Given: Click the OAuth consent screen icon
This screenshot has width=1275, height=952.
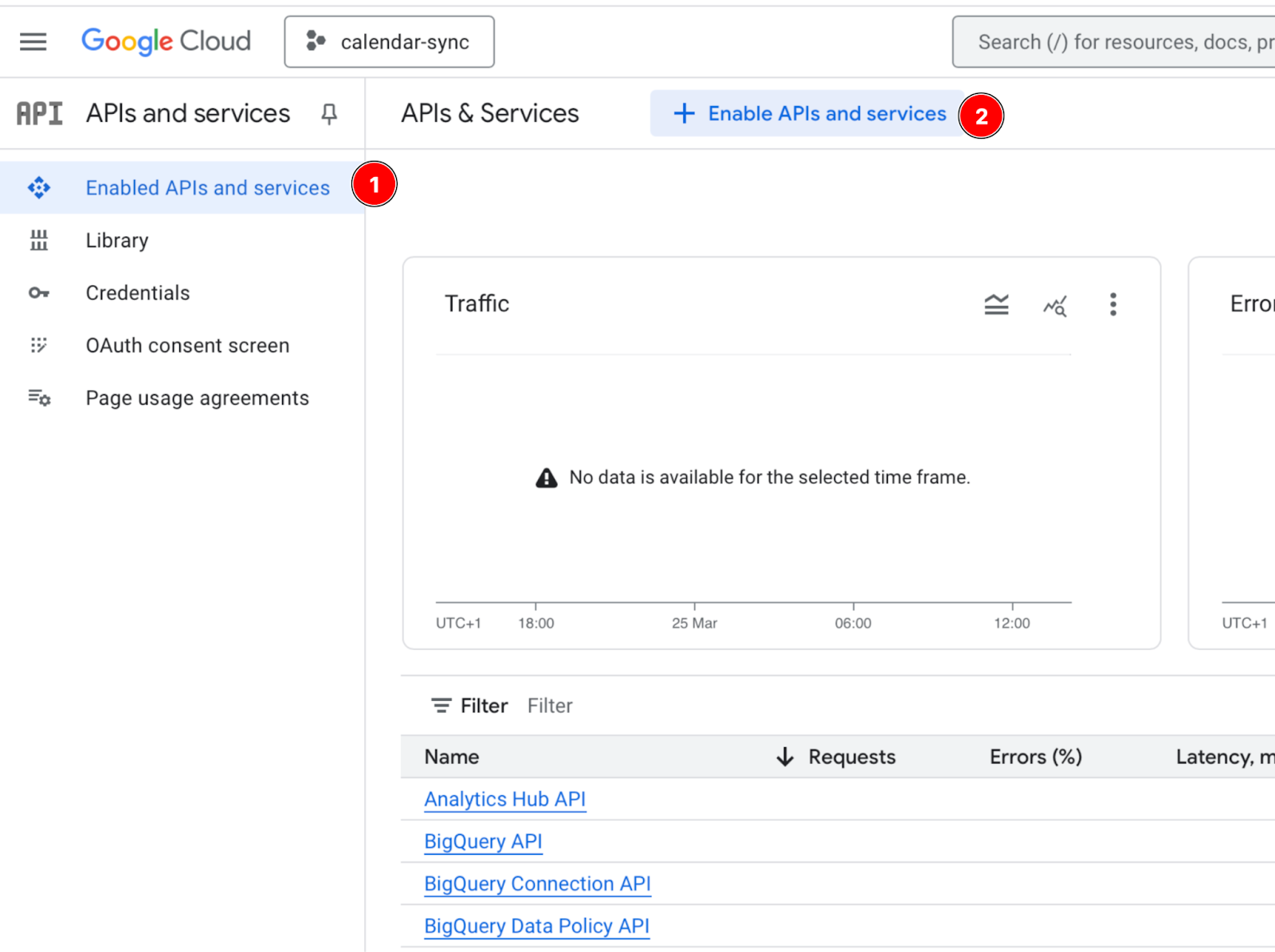Looking at the screenshot, I should pyautogui.click(x=38, y=346).
